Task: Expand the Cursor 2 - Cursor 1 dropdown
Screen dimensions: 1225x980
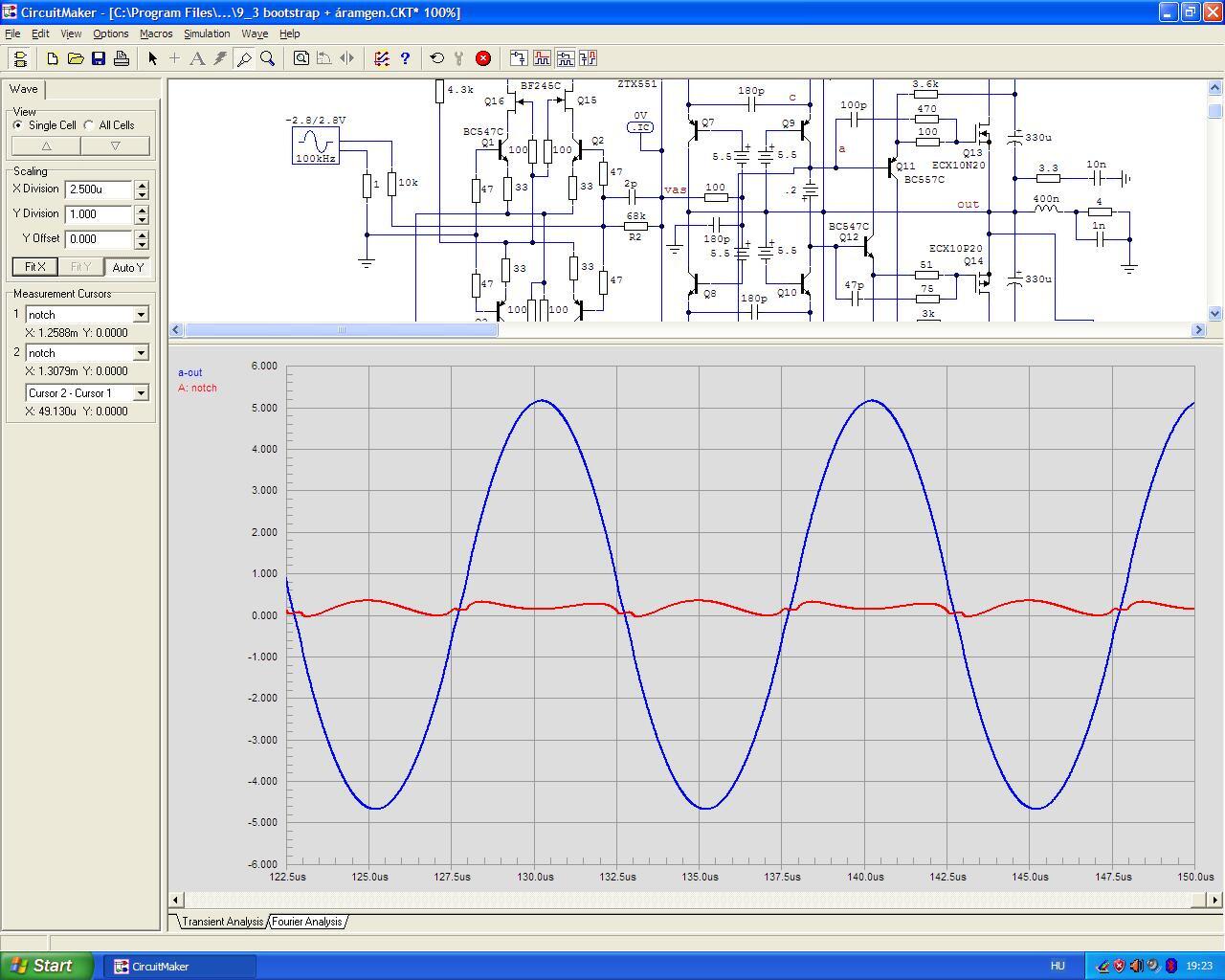Action: pos(141,393)
